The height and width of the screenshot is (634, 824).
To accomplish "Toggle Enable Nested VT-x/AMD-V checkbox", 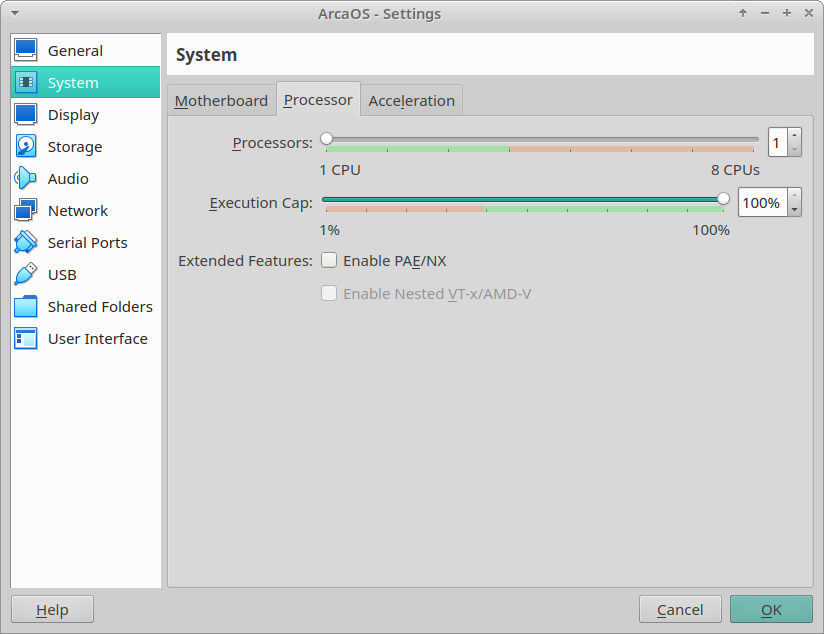I will coord(329,294).
